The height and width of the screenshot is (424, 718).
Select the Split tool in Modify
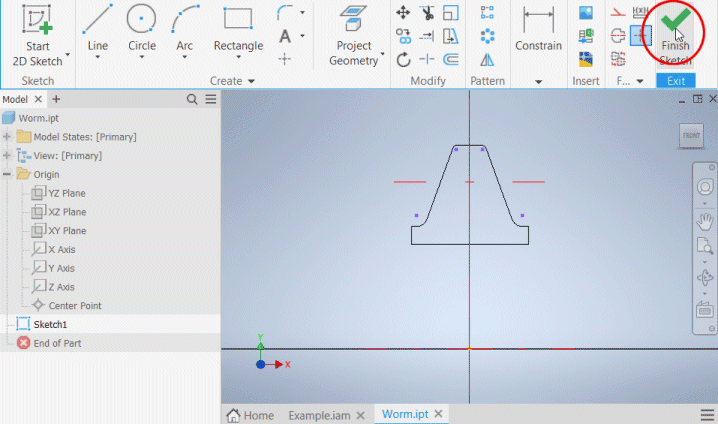pyautogui.click(x=427, y=59)
